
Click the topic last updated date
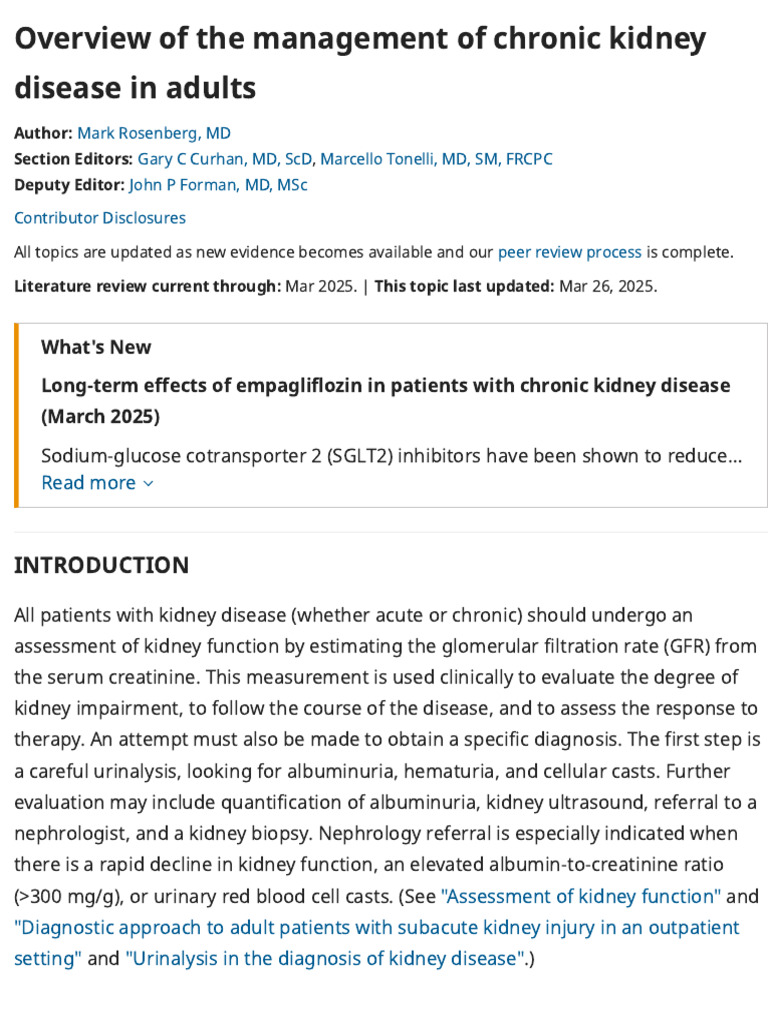[607, 286]
